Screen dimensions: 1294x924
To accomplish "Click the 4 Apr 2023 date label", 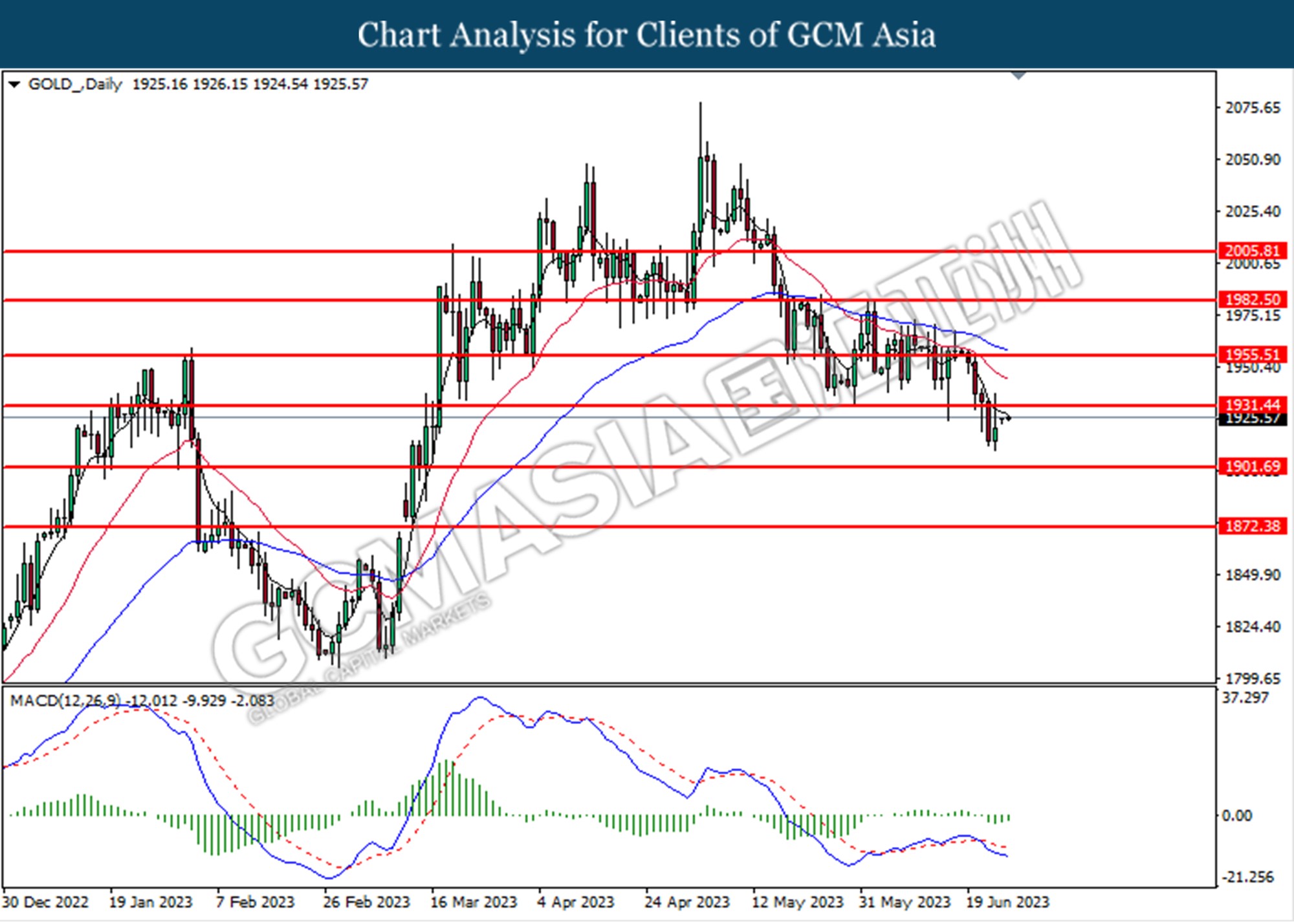I will 576,902.
